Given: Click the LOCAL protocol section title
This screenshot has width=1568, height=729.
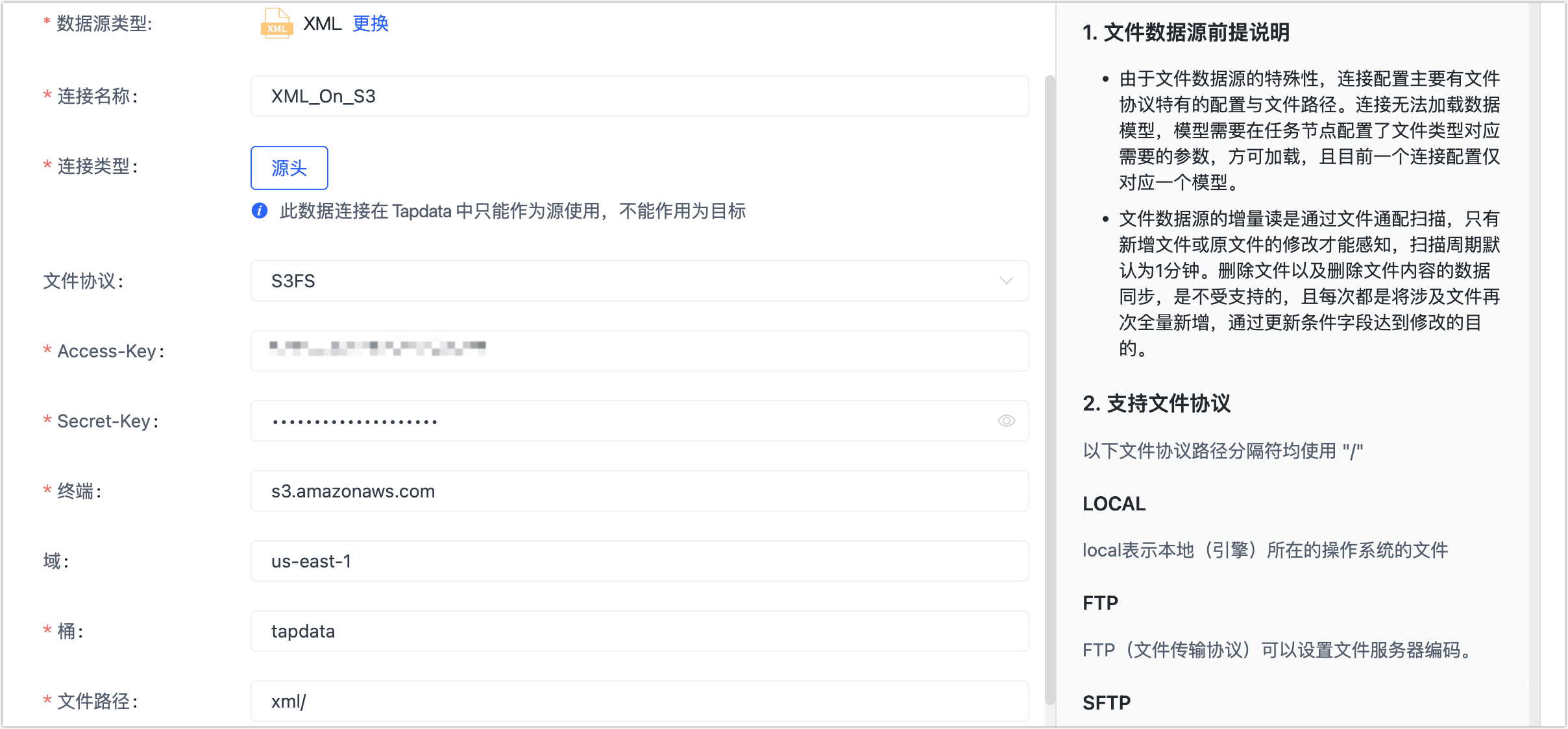Looking at the screenshot, I should (x=1113, y=503).
